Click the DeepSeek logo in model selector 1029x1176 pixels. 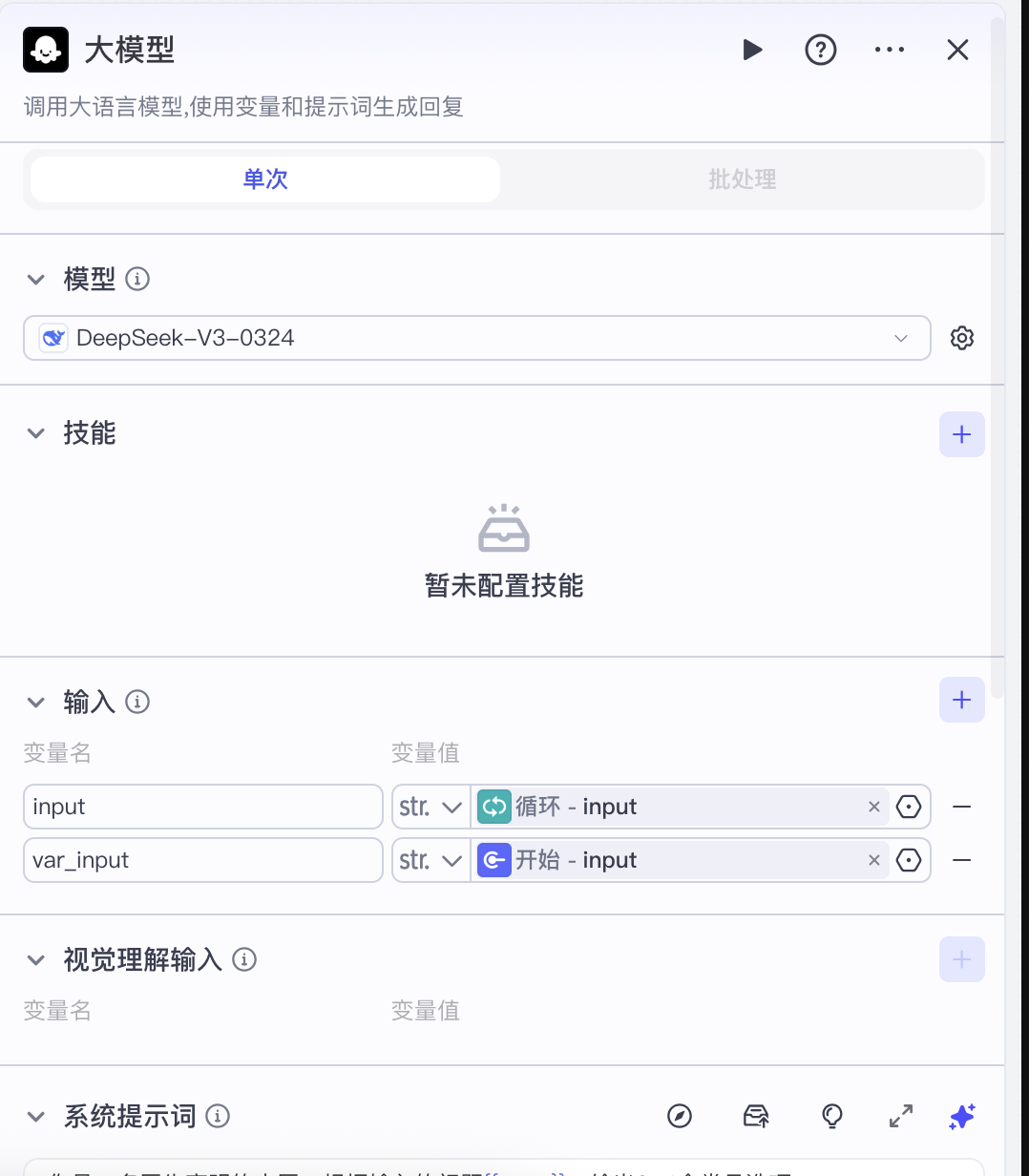(x=53, y=338)
